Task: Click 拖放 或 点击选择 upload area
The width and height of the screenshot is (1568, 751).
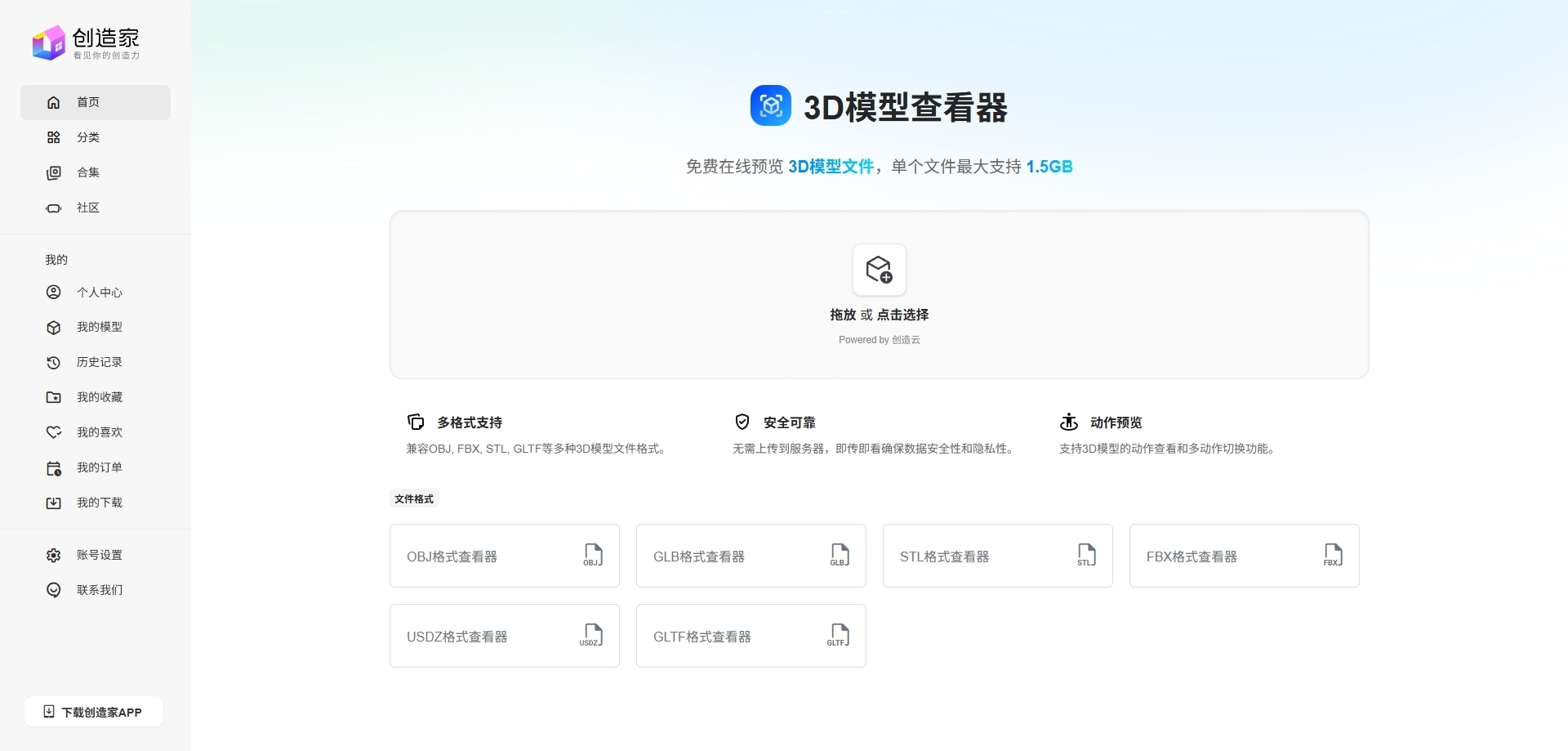Action: 879,315
